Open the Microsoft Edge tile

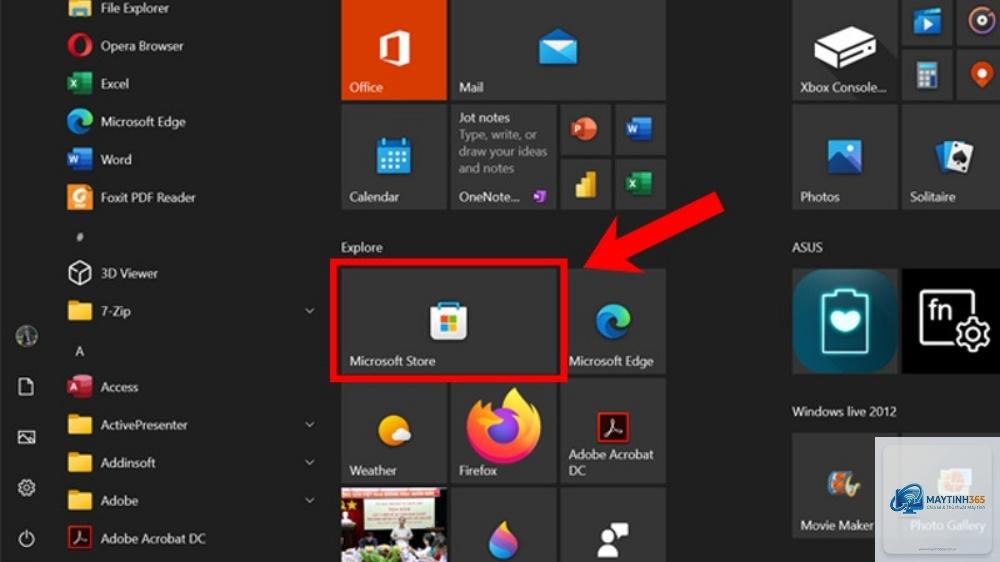click(614, 321)
